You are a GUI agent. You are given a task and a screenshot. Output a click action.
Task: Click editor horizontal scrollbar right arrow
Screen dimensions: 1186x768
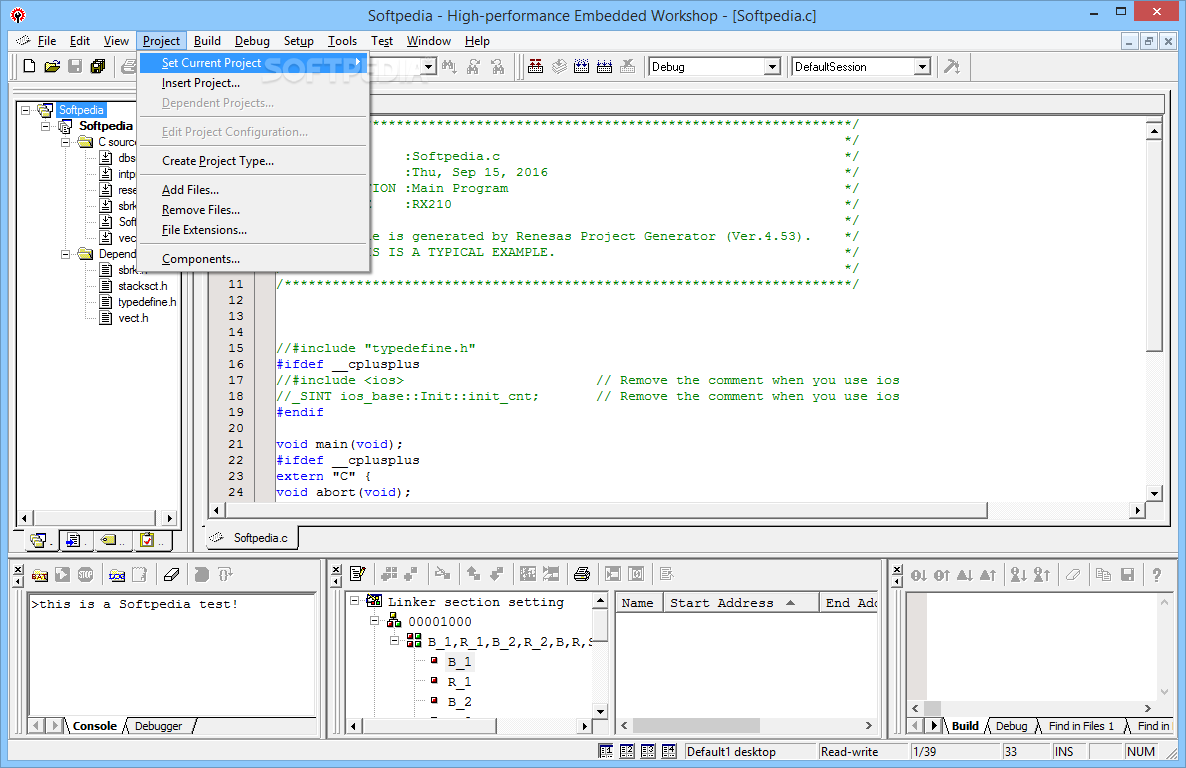click(x=1138, y=511)
